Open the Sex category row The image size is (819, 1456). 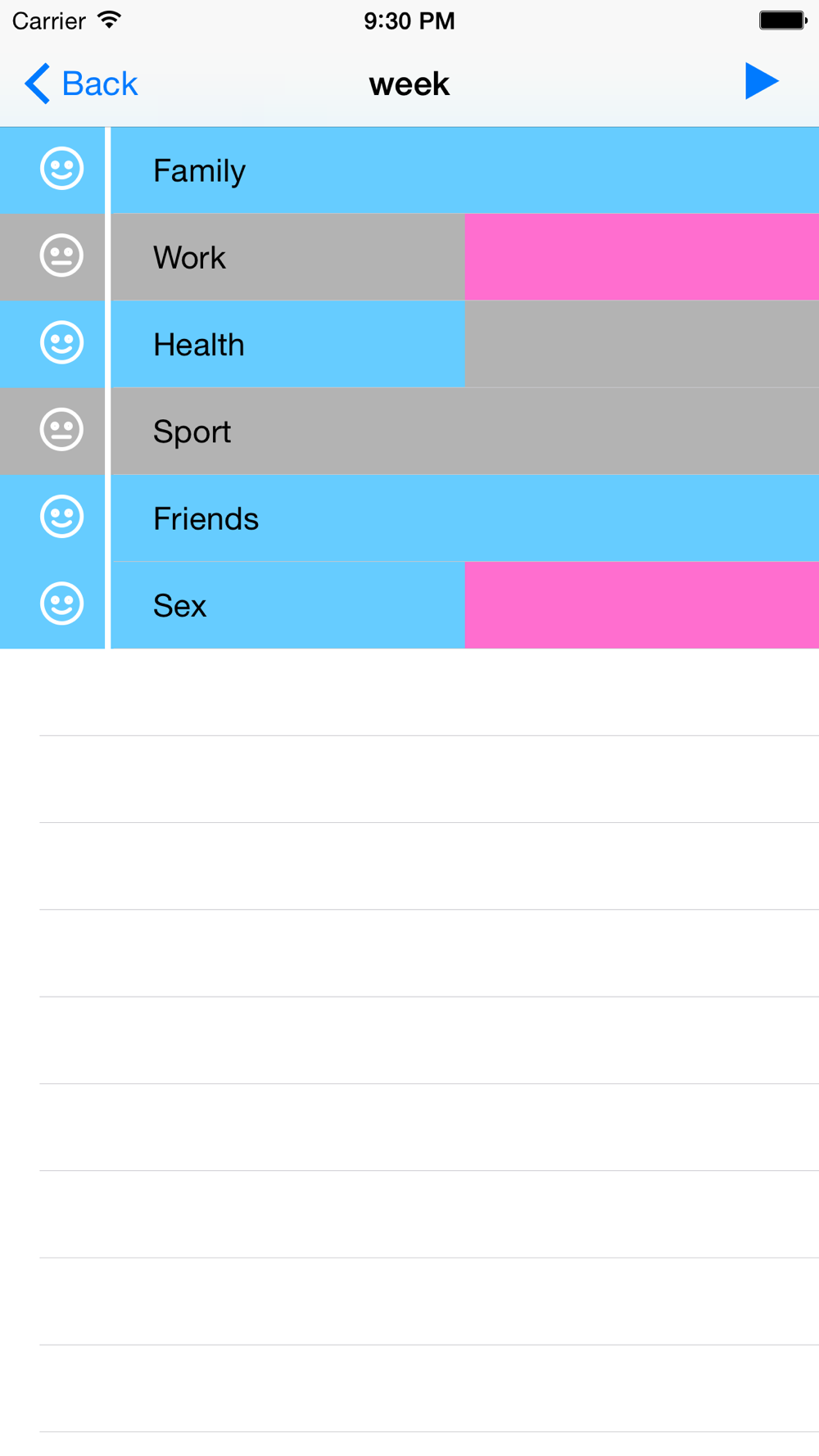pyautogui.click(x=180, y=606)
